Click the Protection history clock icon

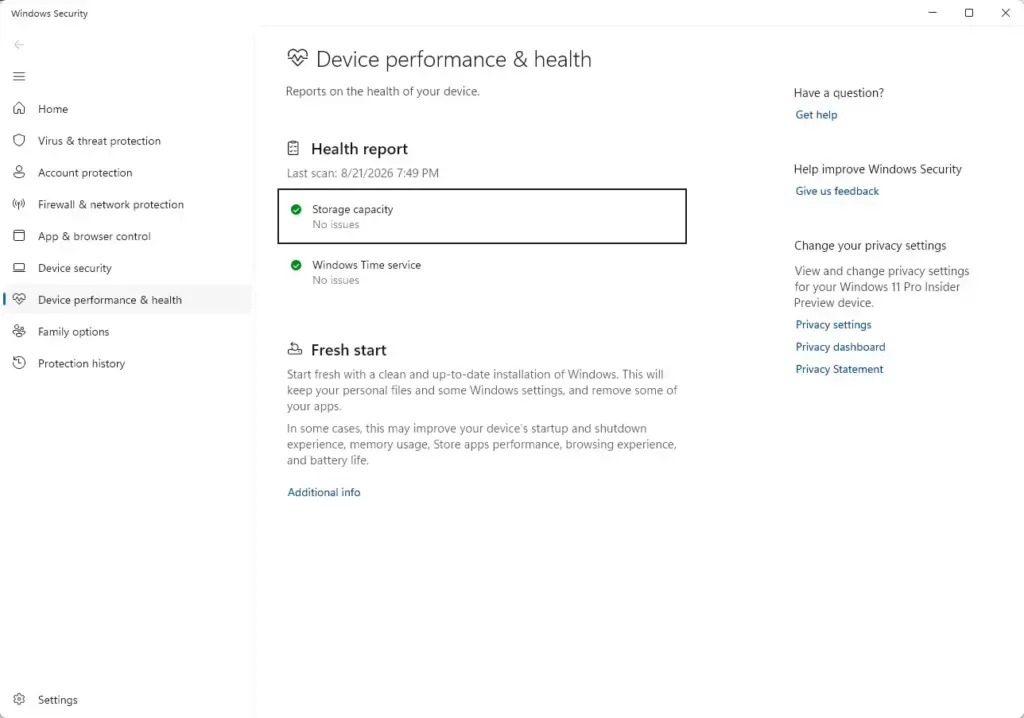coord(19,363)
